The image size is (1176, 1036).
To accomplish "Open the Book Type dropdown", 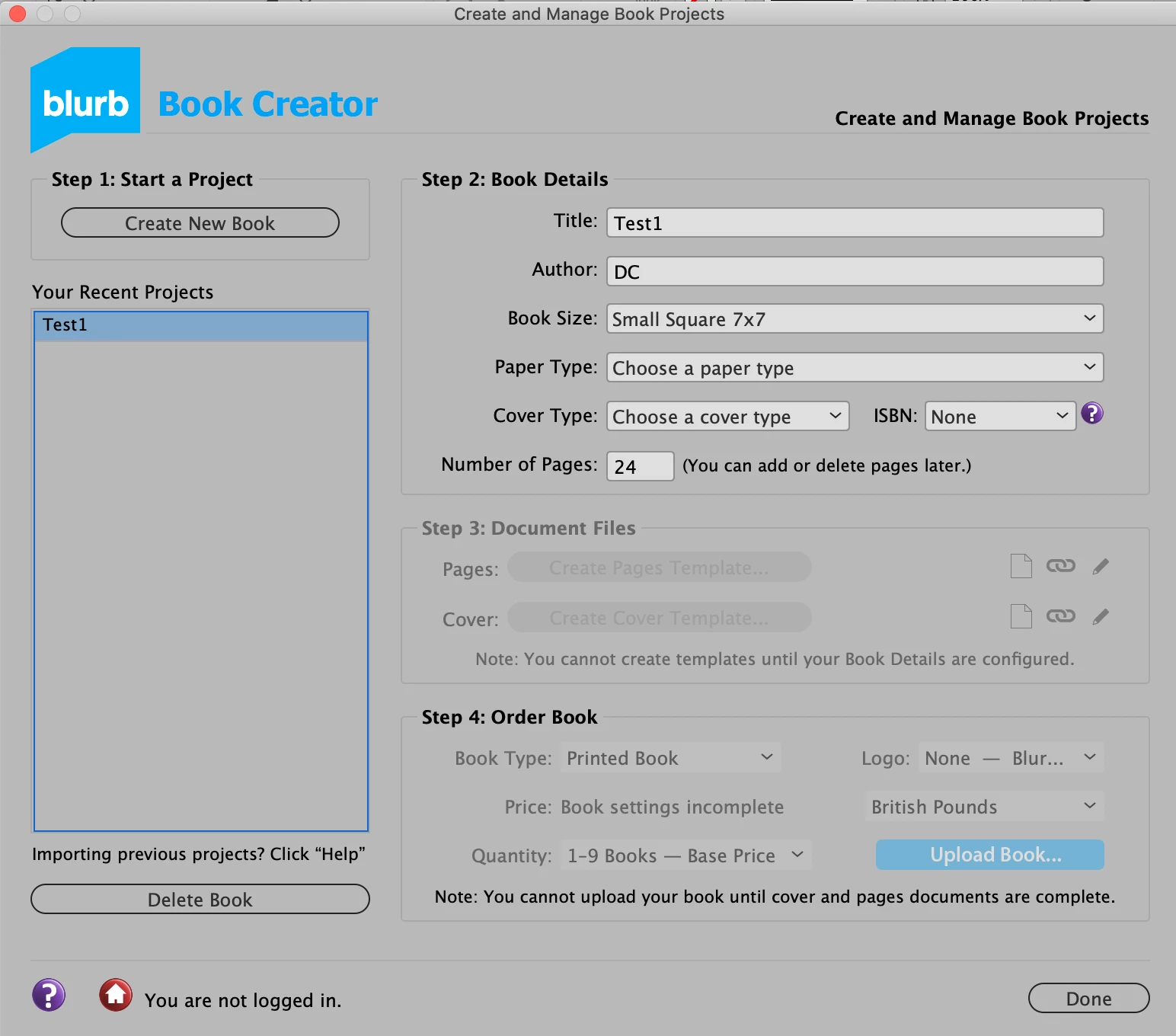I will (x=670, y=758).
